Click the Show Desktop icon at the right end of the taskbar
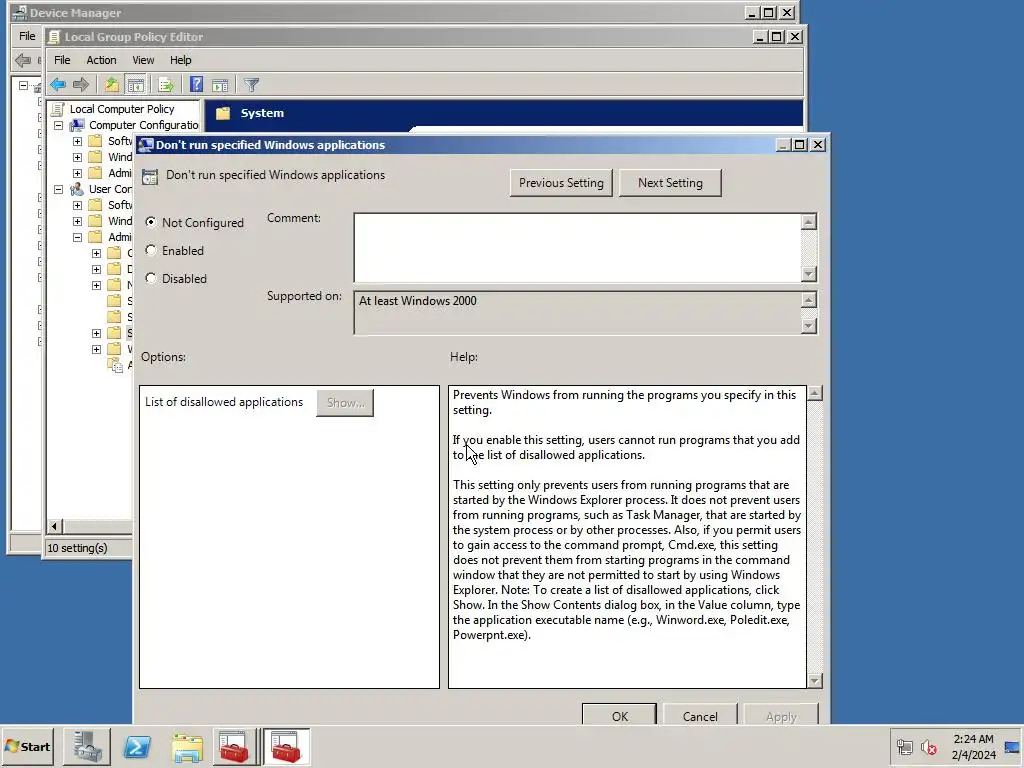 pyautogui.click(x=1012, y=747)
